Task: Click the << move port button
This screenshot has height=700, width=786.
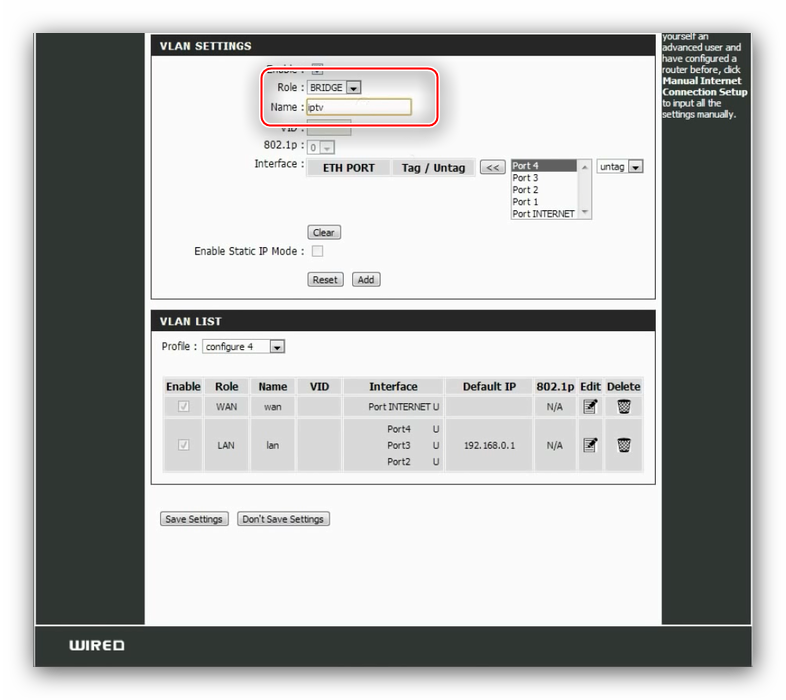Action: click(492, 167)
